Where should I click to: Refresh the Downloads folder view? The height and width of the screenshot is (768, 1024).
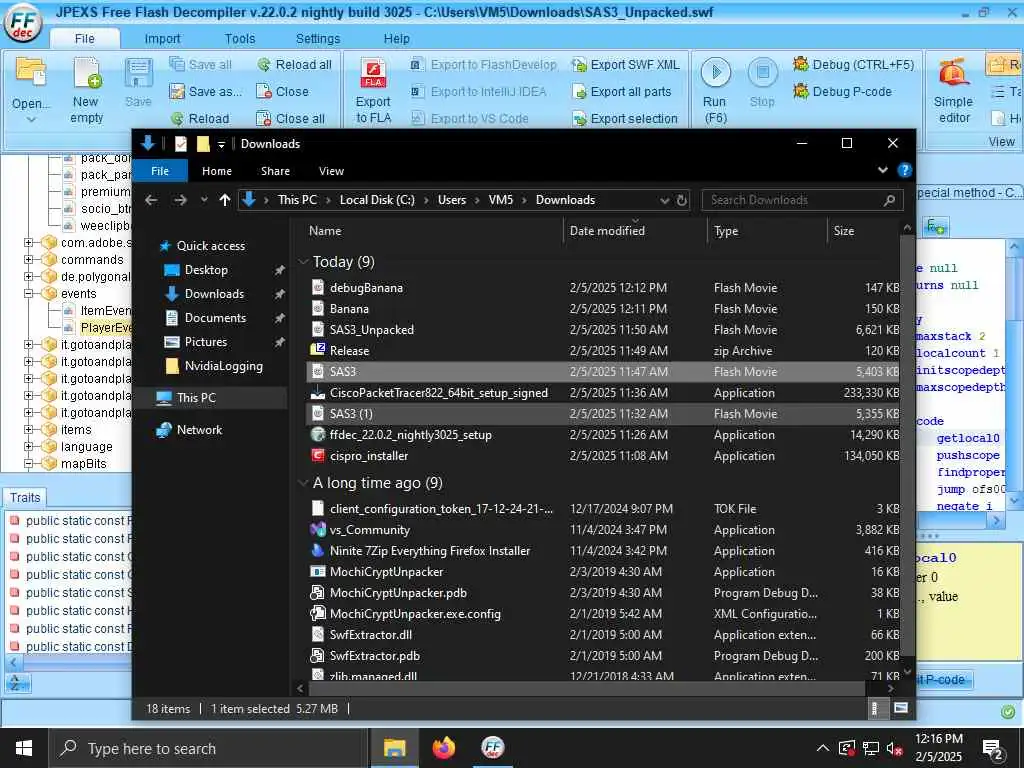(x=682, y=200)
